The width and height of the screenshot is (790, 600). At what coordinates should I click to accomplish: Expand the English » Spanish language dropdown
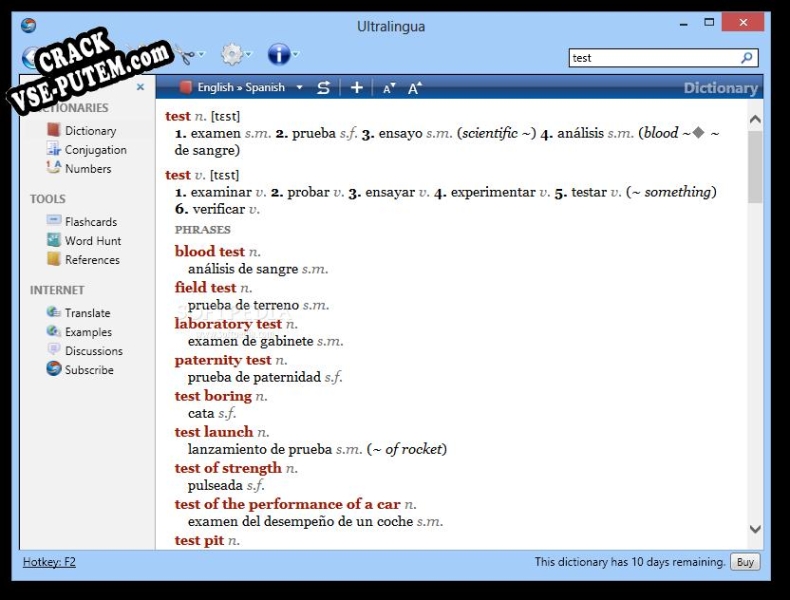299,88
